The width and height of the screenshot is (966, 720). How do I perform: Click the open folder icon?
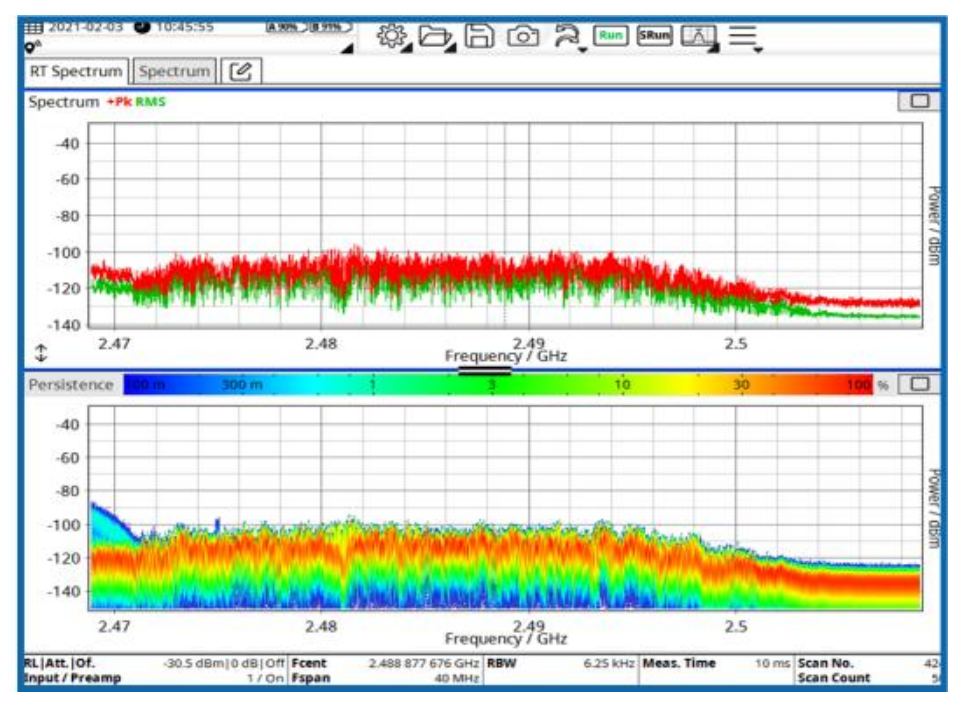[437, 36]
